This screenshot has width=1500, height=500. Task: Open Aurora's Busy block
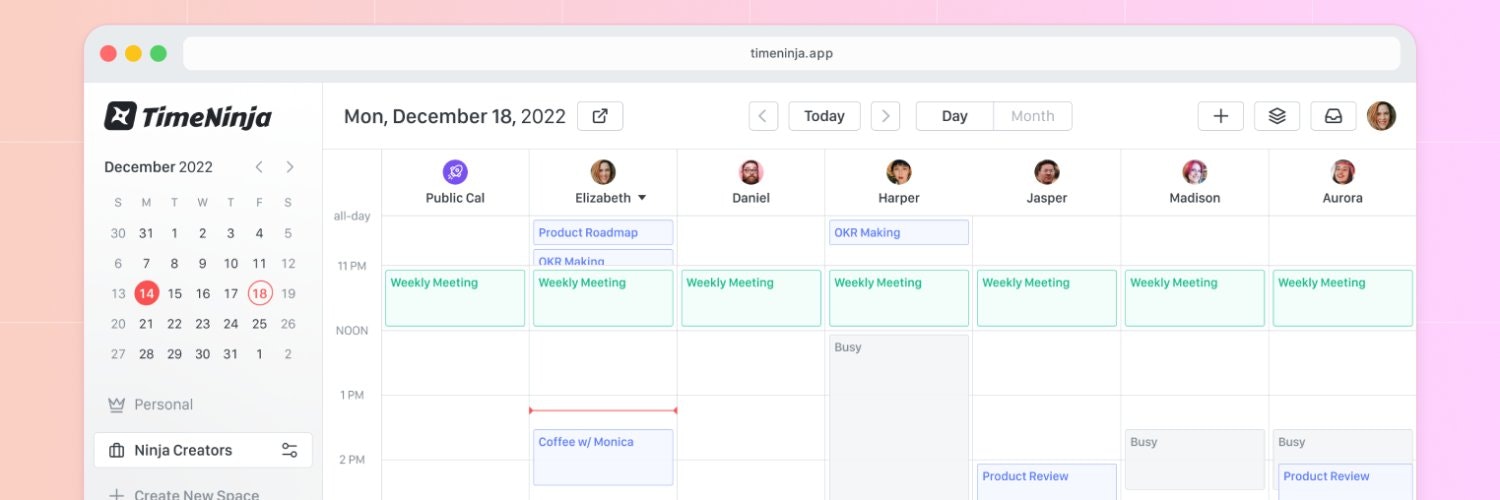pyautogui.click(x=1343, y=444)
